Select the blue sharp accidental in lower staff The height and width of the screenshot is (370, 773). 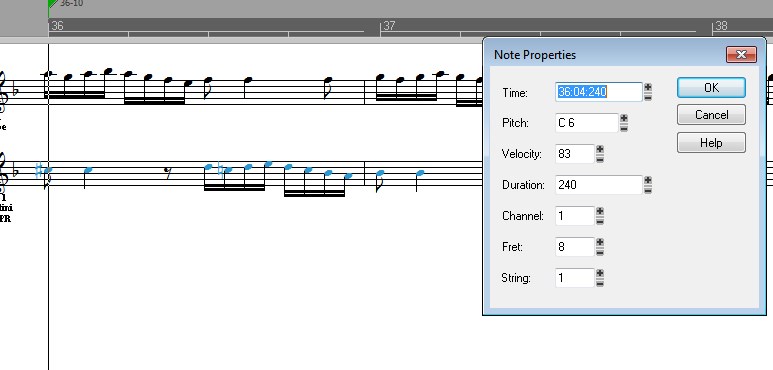(39, 171)
